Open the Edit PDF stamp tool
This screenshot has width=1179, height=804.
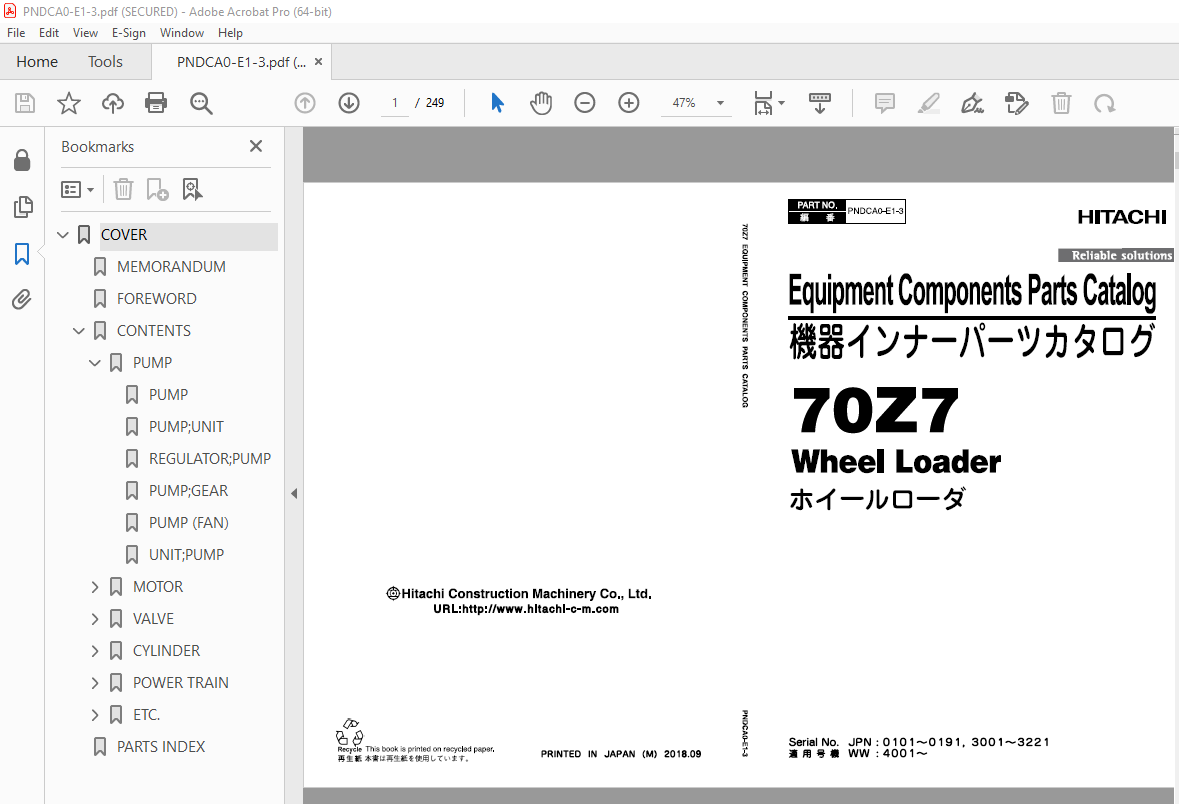point(1017,103)
